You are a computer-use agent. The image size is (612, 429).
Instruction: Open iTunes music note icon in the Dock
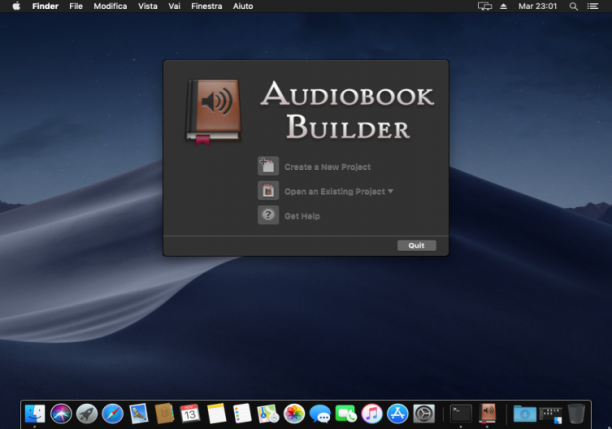click(x=372, y=413)
